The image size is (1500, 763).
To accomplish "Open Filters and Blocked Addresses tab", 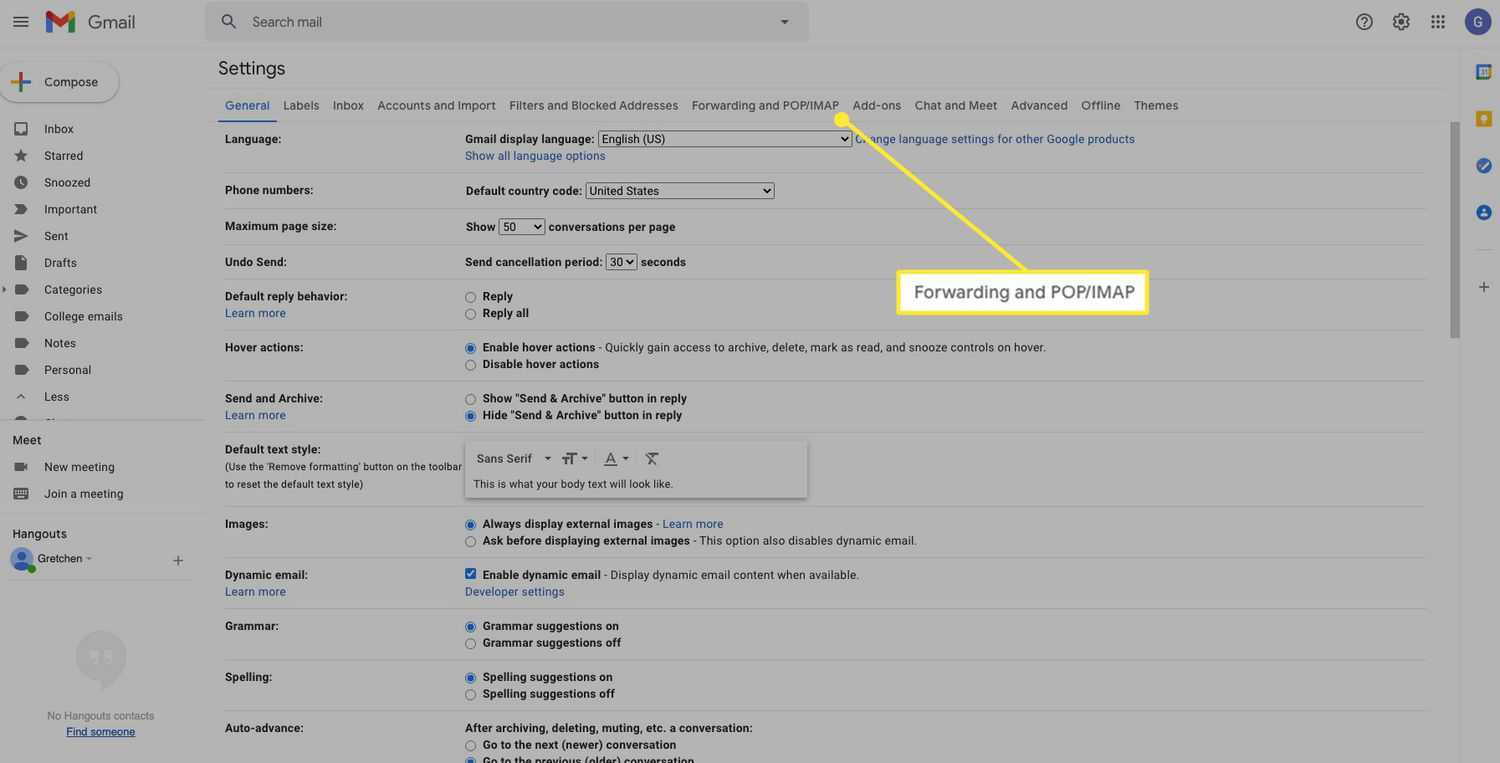I will tap(593, 105).
